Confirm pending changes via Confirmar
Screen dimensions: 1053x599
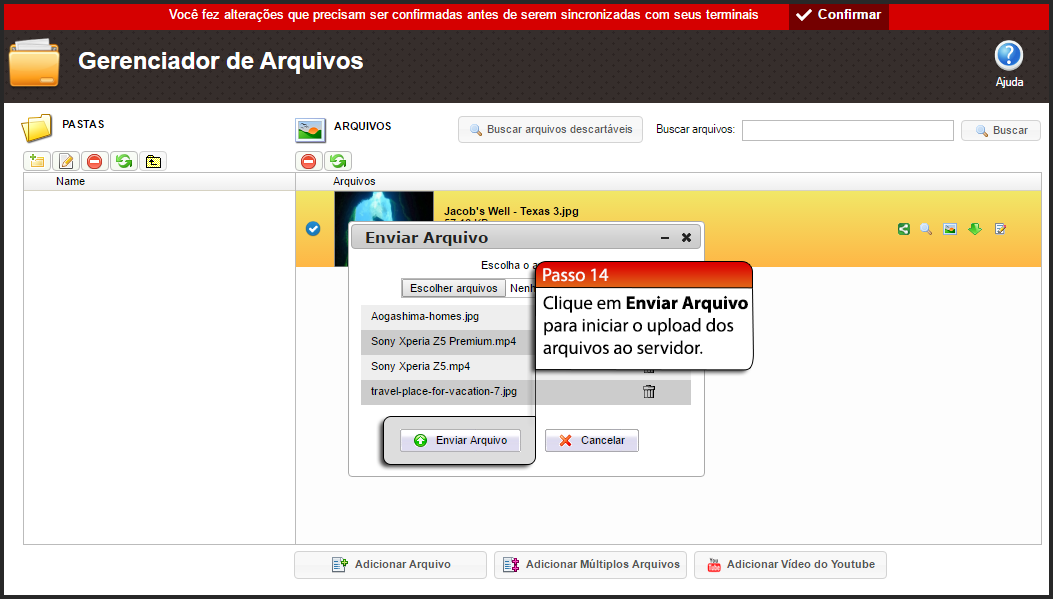coord(838,16)
